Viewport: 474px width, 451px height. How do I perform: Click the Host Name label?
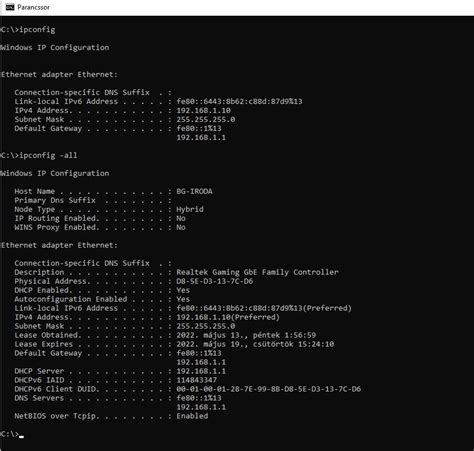(x=35, y=191)
